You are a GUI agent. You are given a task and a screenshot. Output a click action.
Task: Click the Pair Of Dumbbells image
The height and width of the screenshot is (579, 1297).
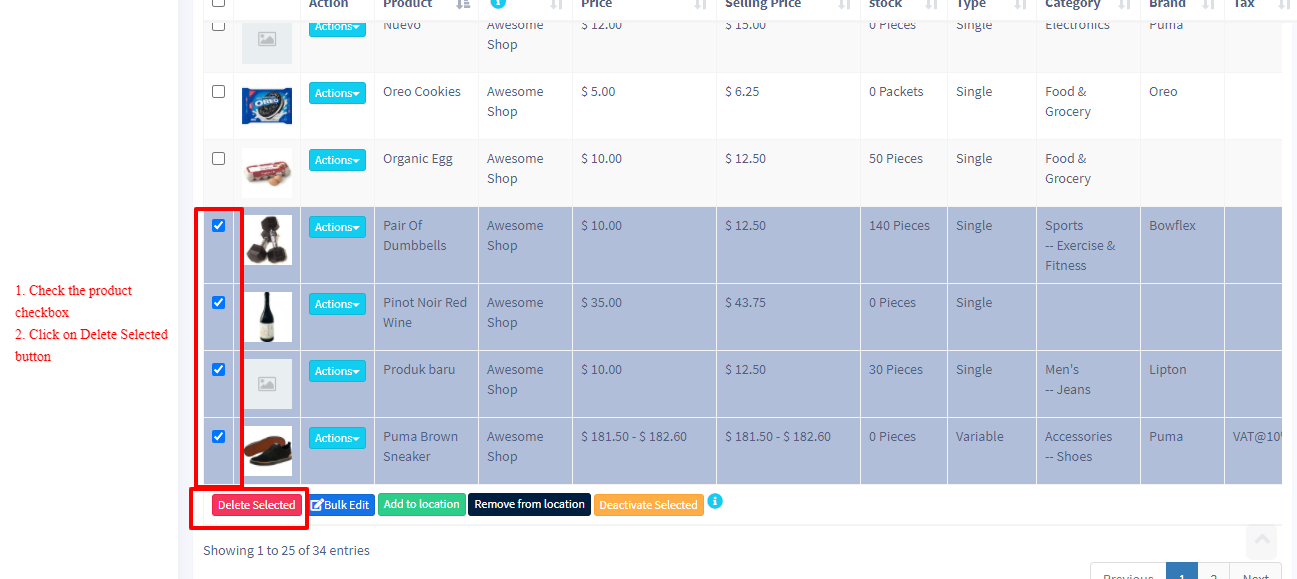point(267,240)
